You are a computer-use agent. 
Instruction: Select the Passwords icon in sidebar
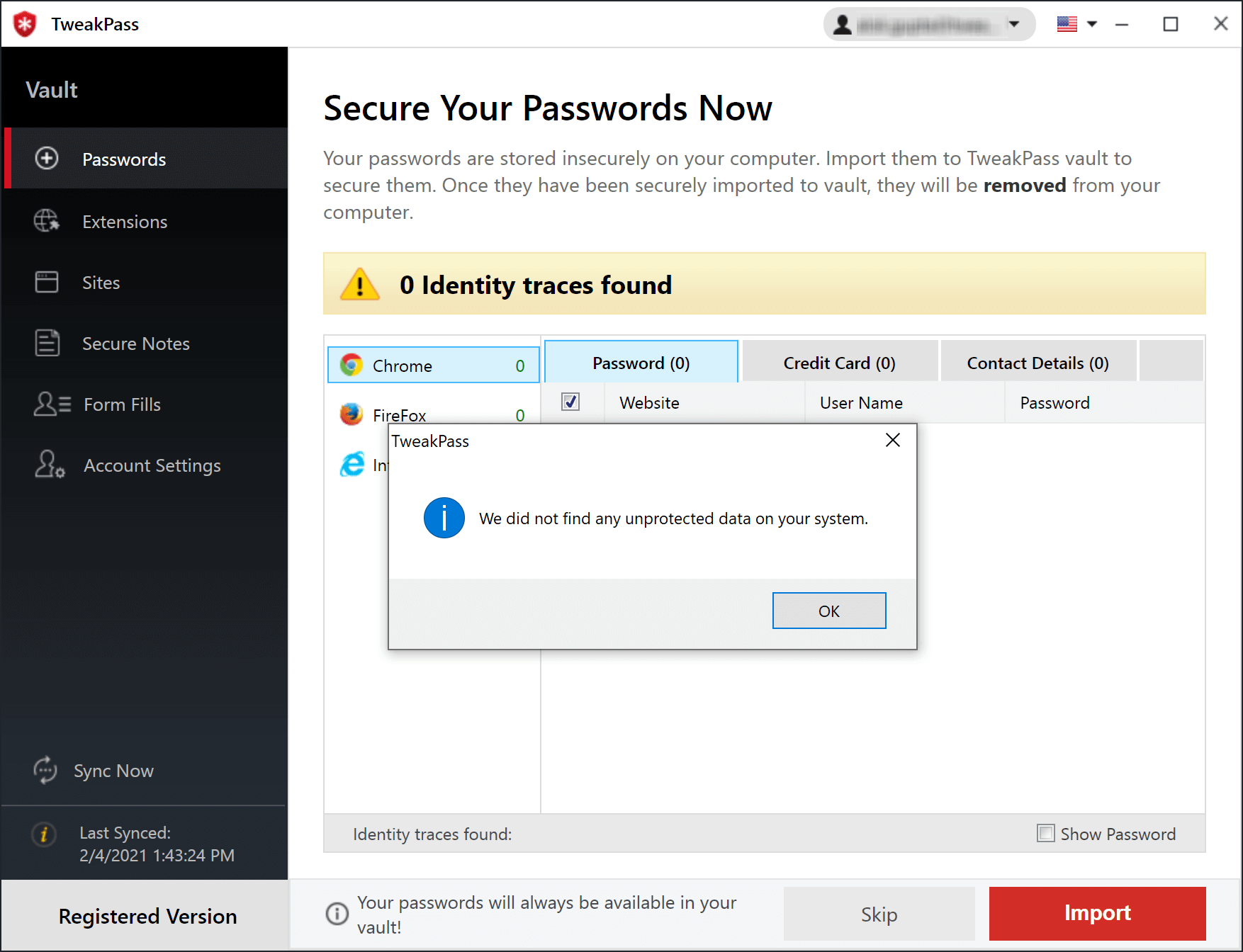tap(46, 159)
